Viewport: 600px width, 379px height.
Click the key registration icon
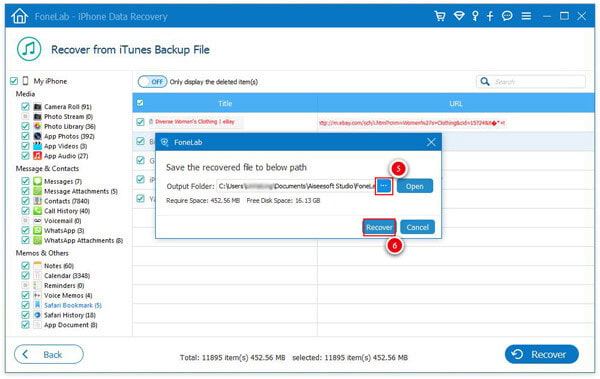tap(475, 16)
